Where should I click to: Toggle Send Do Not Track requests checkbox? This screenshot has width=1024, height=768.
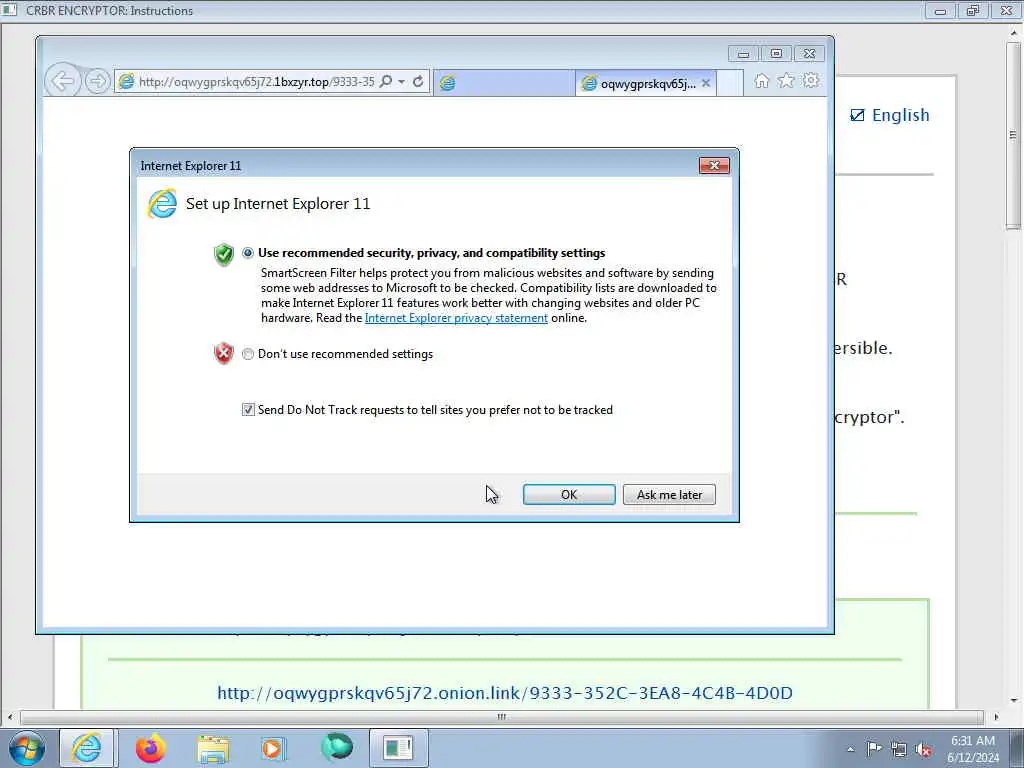tap(248, 409)
